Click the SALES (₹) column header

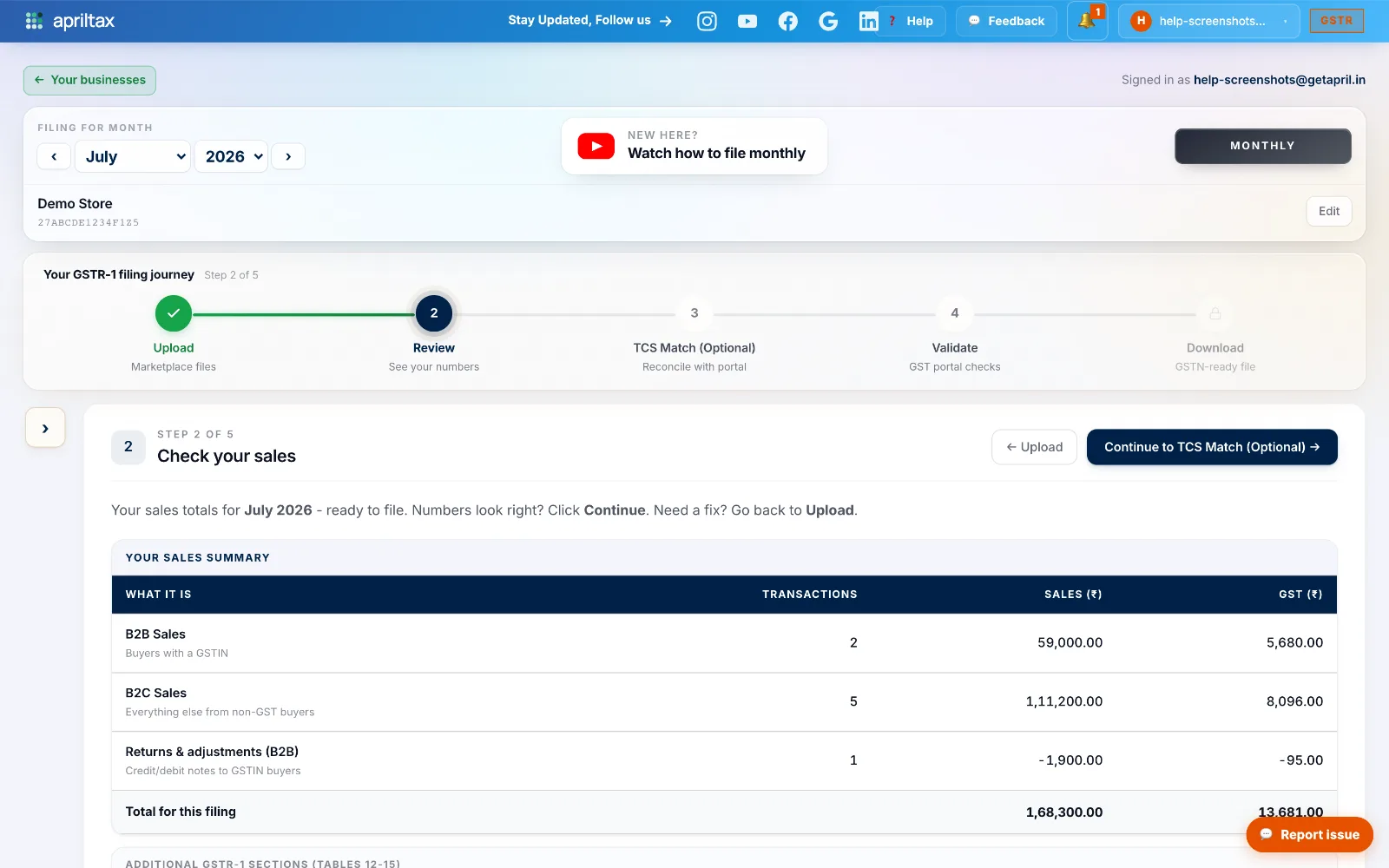click(1073, 595)
